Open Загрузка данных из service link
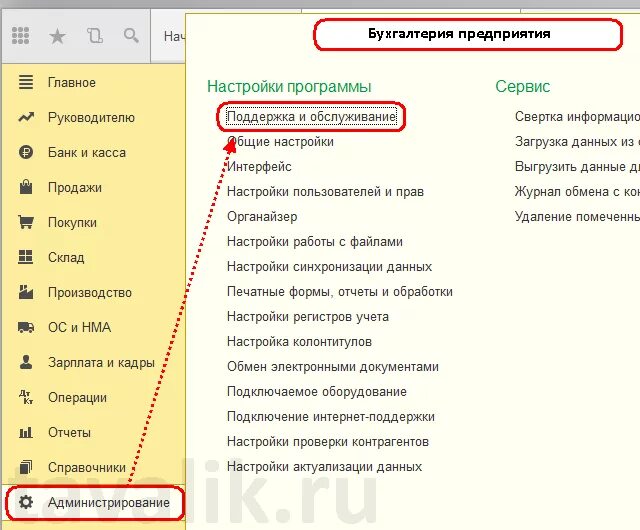 [x=577, y=142]
